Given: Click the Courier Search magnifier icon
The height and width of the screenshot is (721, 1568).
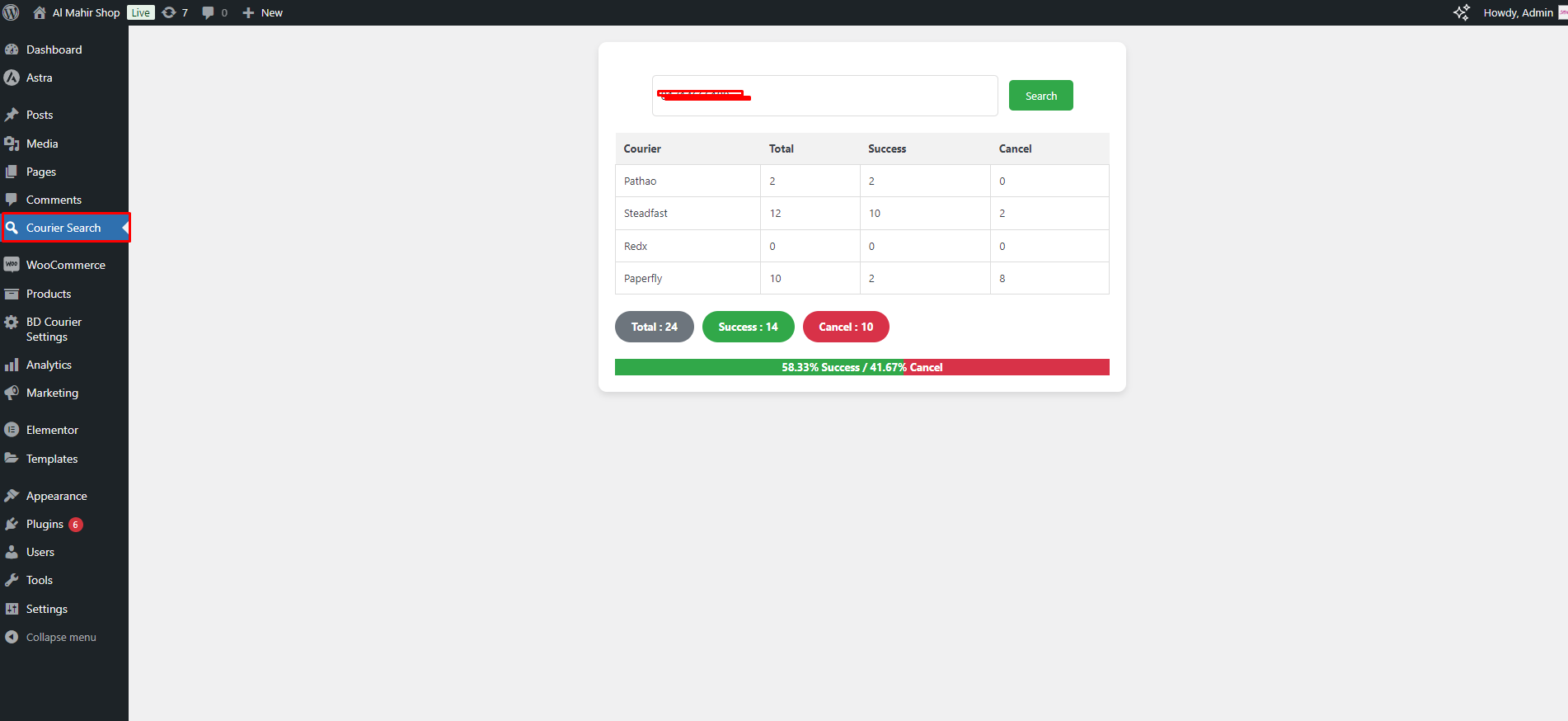Looking at the screenshot, I should 12,228.
